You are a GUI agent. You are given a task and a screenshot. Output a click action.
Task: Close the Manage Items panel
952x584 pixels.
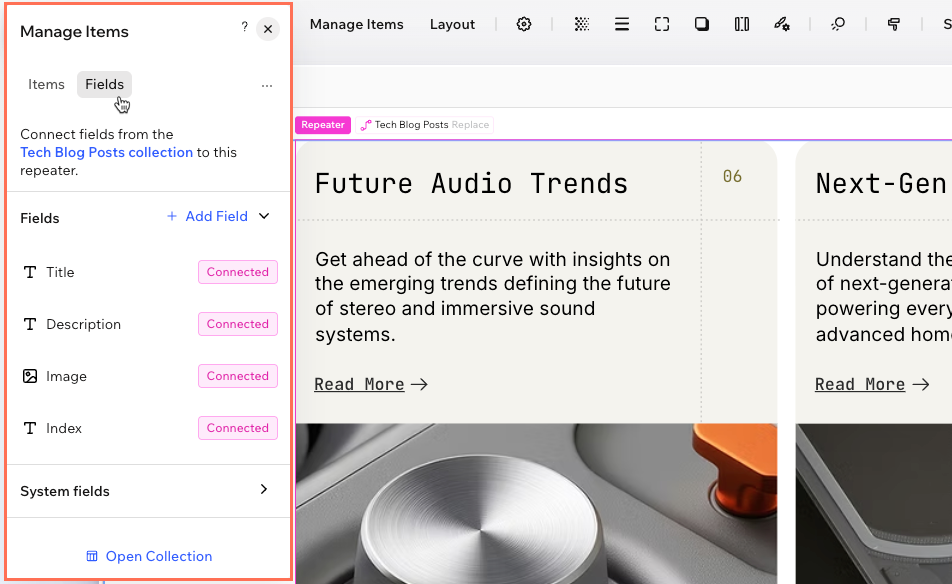pos(268,29)
